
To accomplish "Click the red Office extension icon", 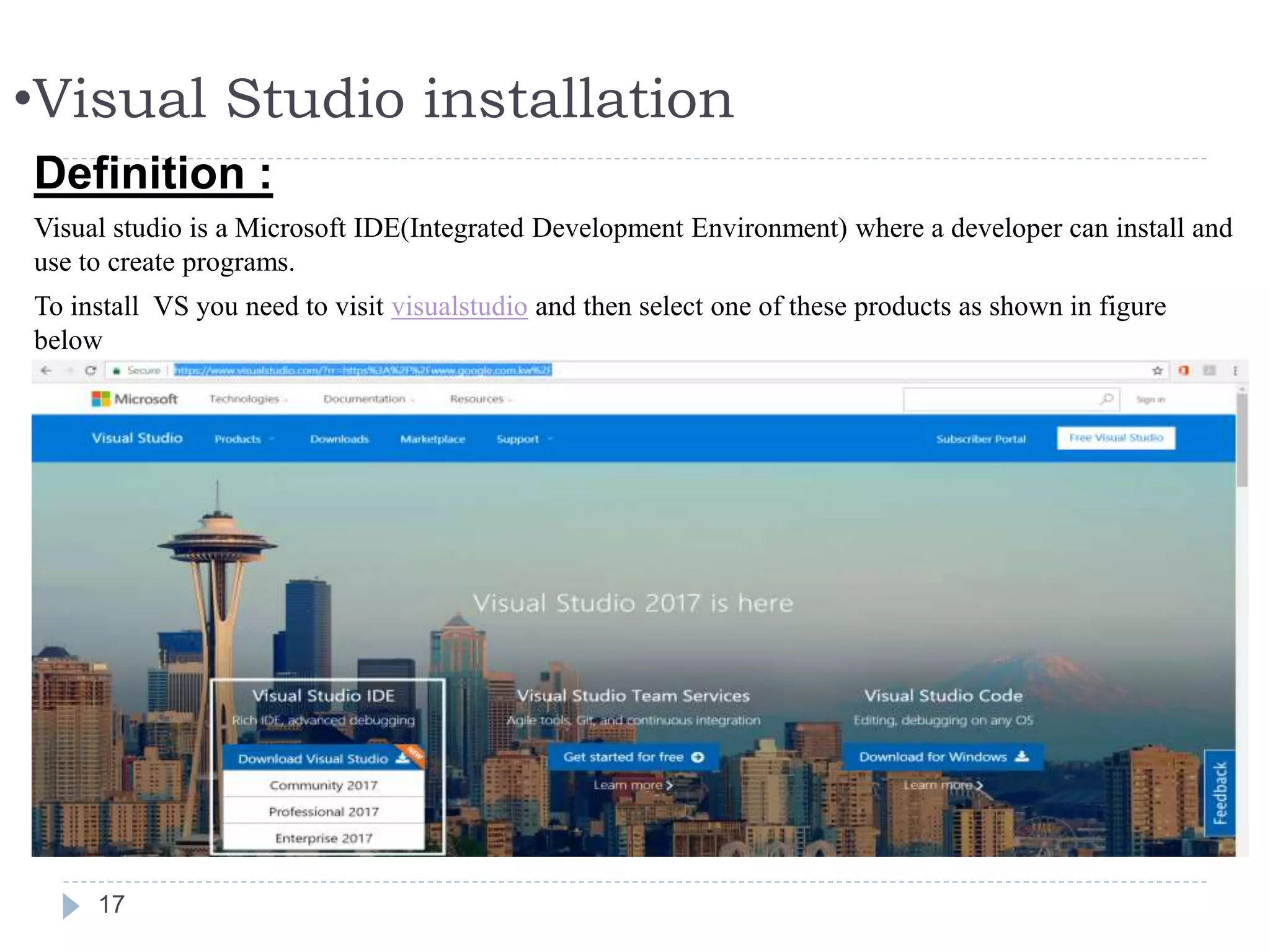I will [x=1184, y=371].
